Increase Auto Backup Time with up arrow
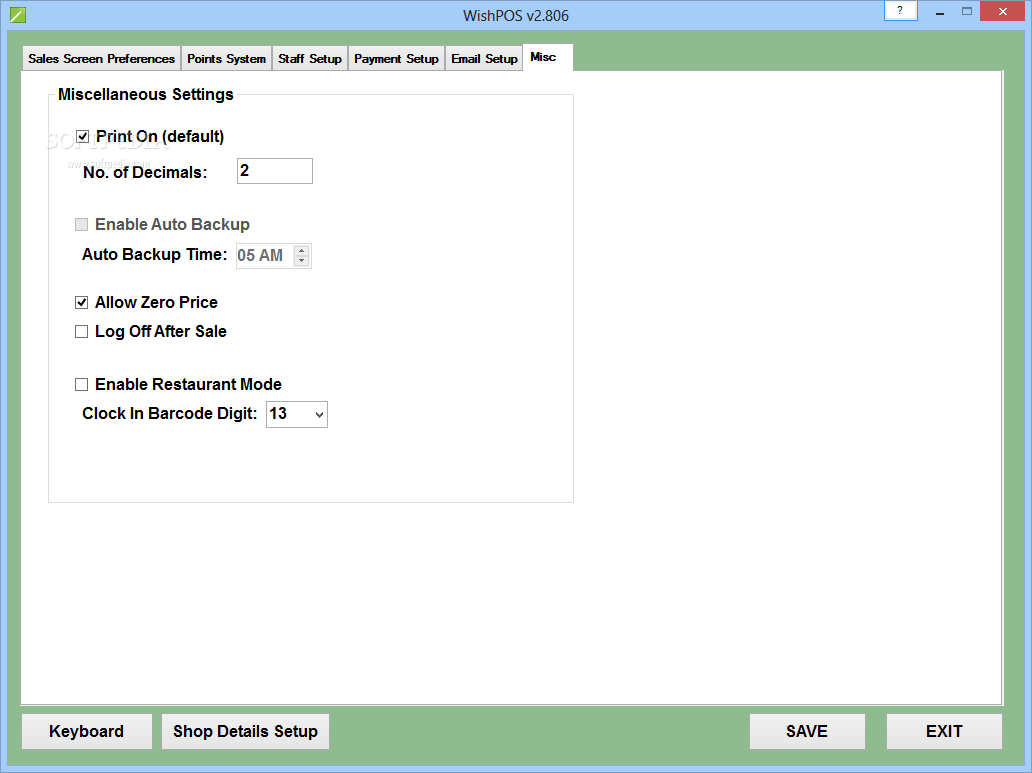 [x=301, y=250]
